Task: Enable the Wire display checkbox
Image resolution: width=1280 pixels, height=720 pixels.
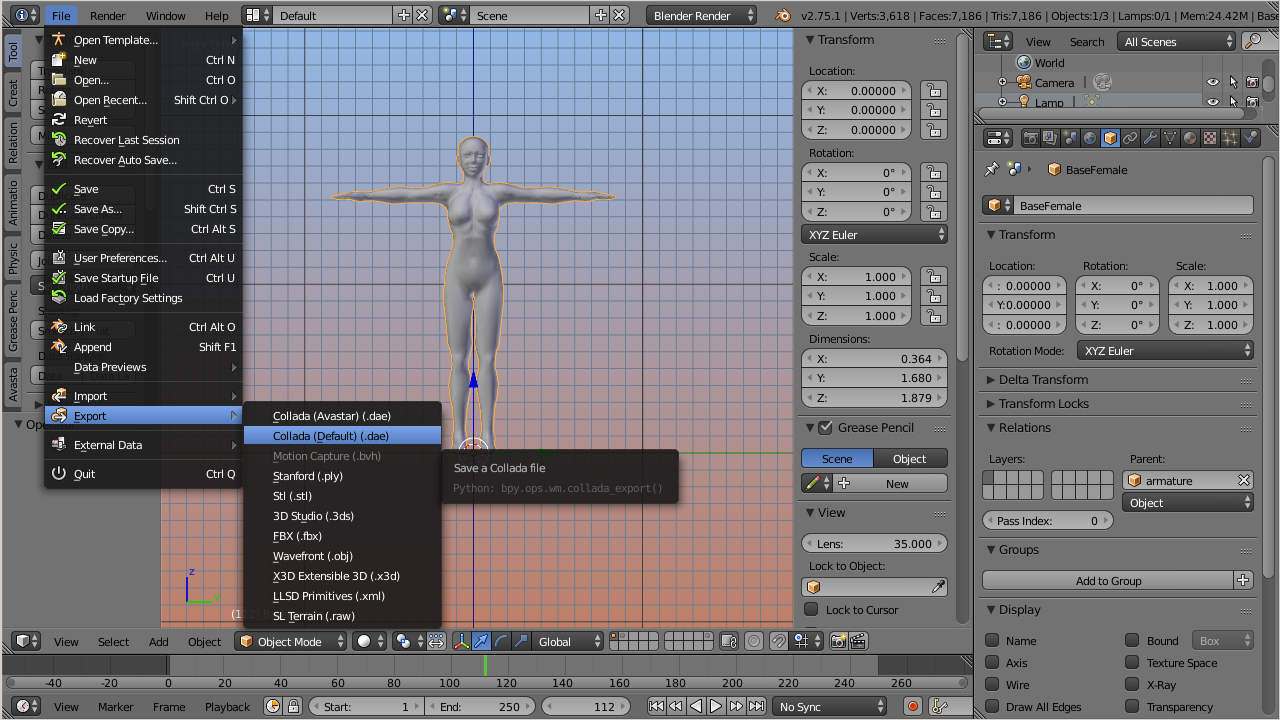Action: pos(992,685)
